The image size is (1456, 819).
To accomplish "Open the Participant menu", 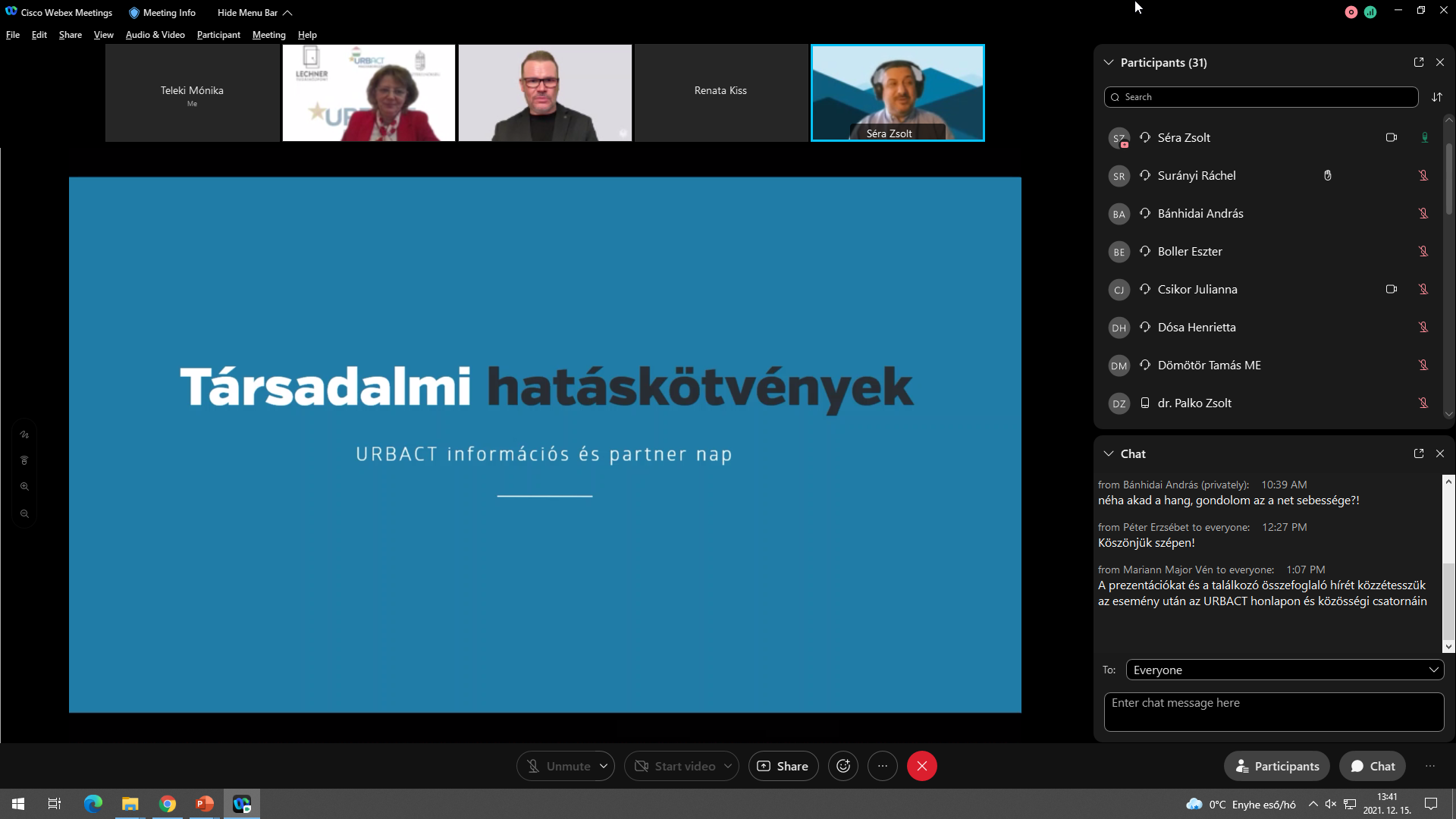I will [x=218, y=35].
